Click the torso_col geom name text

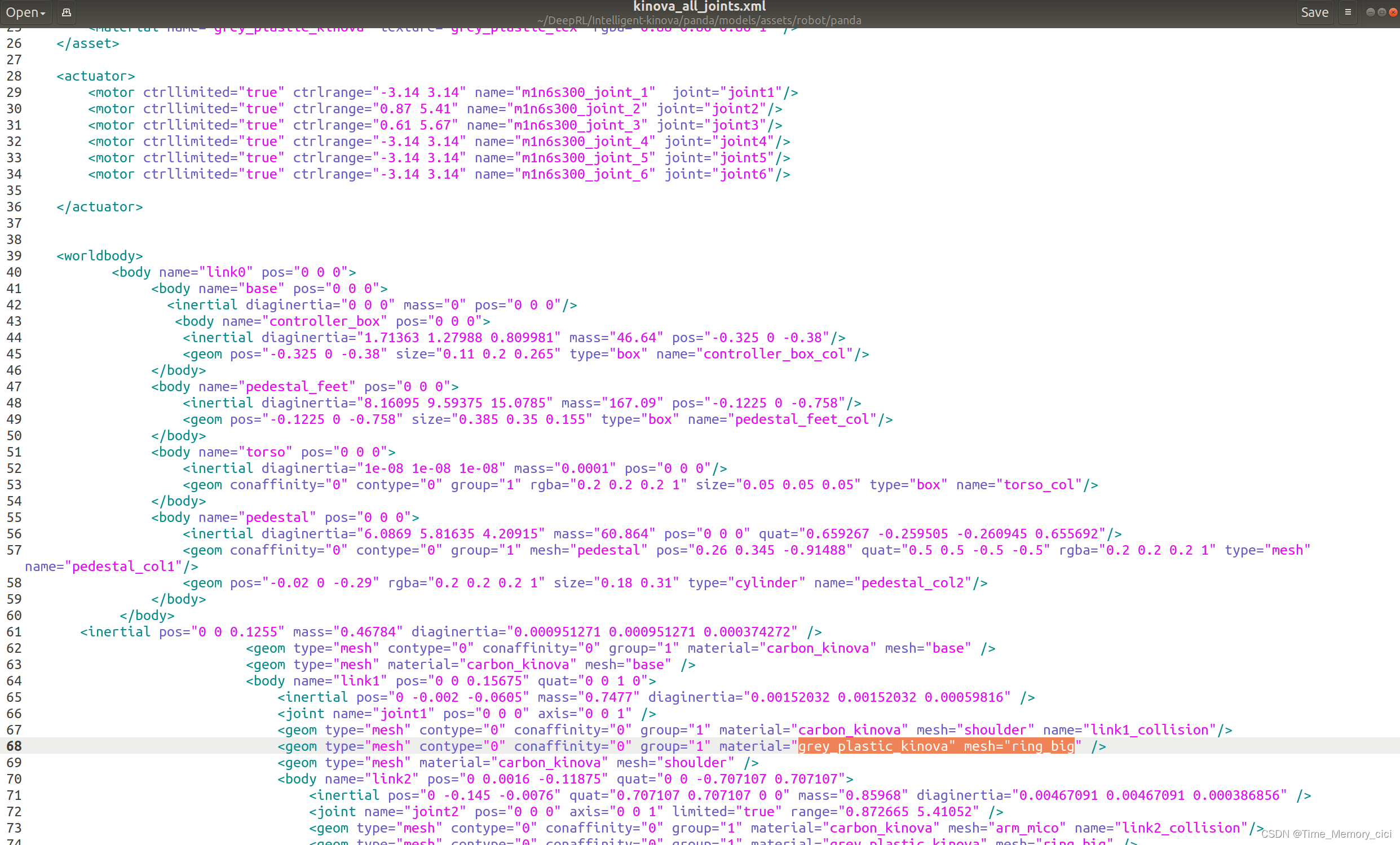pos(1039,485)
